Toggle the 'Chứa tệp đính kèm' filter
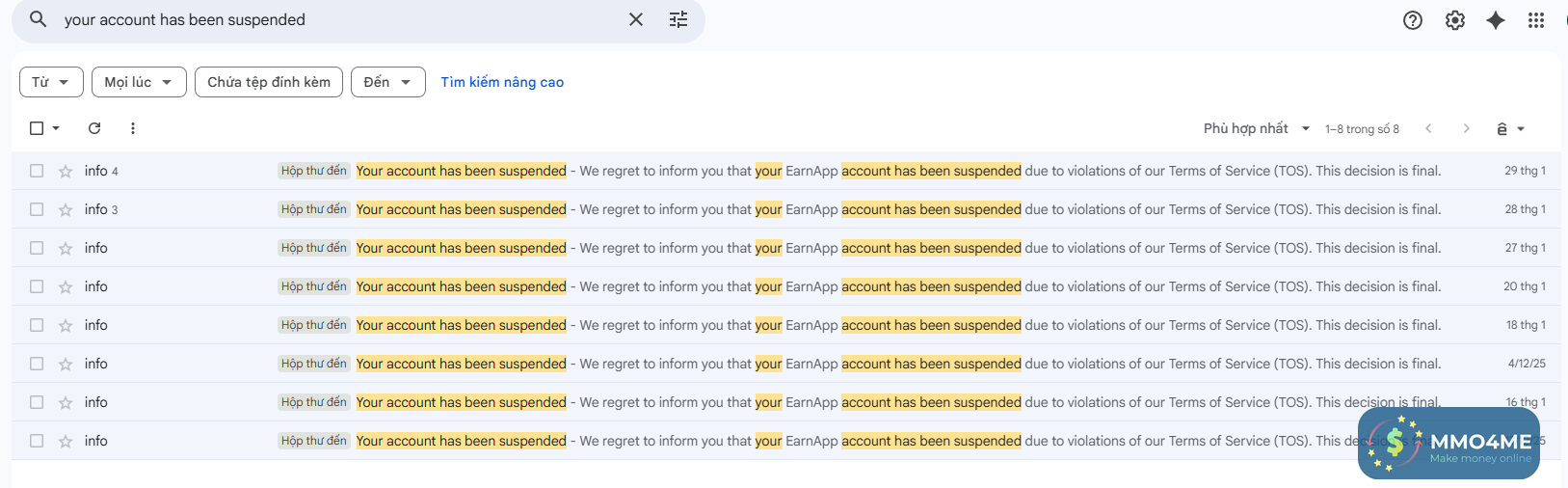This screenshot has width=1568, height=488. coord(269,82)
